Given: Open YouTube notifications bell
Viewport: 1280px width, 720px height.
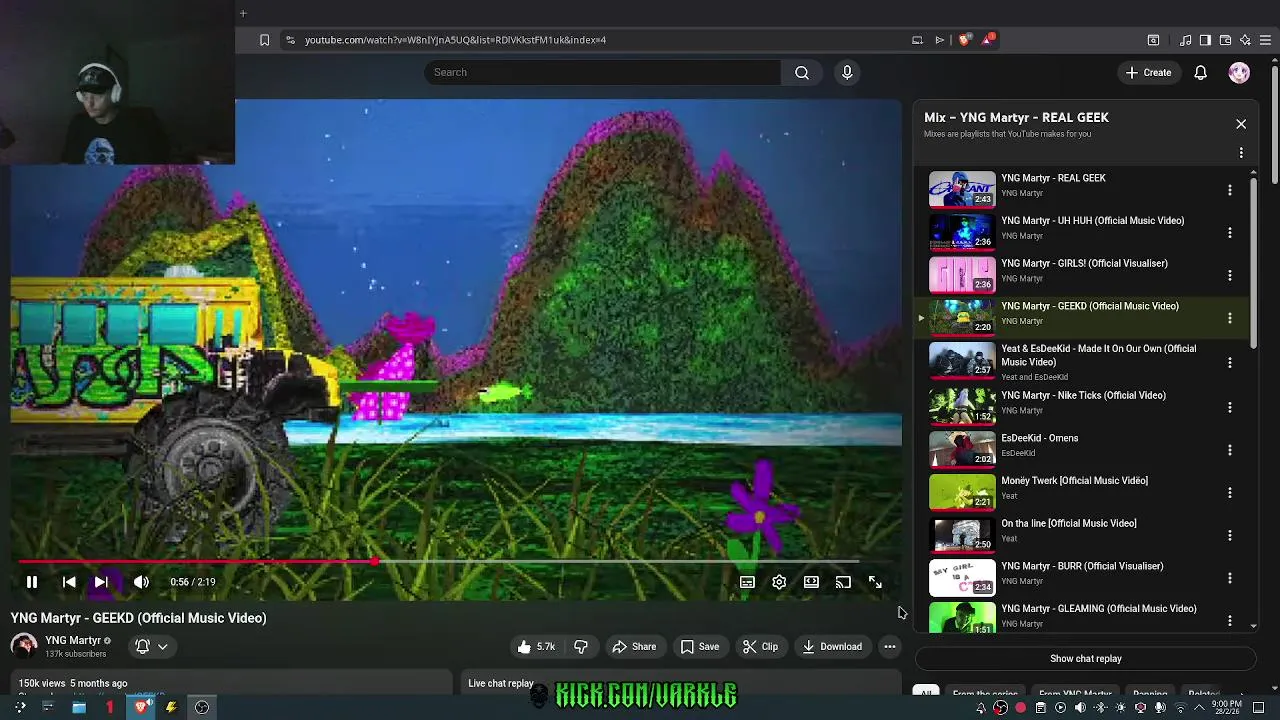Looking at the screenshot, I should pyautogui.click(x=1201, y=72).
